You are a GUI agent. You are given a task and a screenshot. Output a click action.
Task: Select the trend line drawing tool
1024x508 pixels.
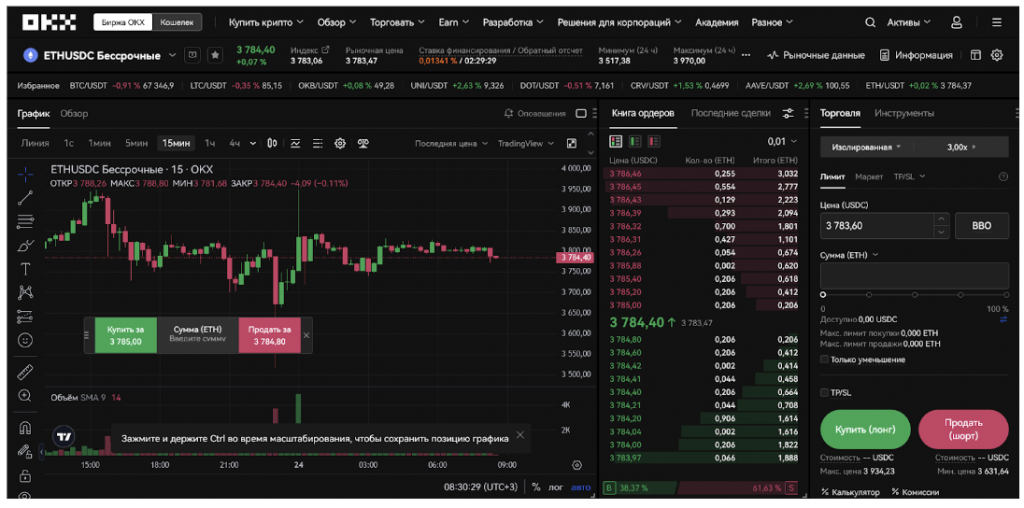(x=25, y=197)
